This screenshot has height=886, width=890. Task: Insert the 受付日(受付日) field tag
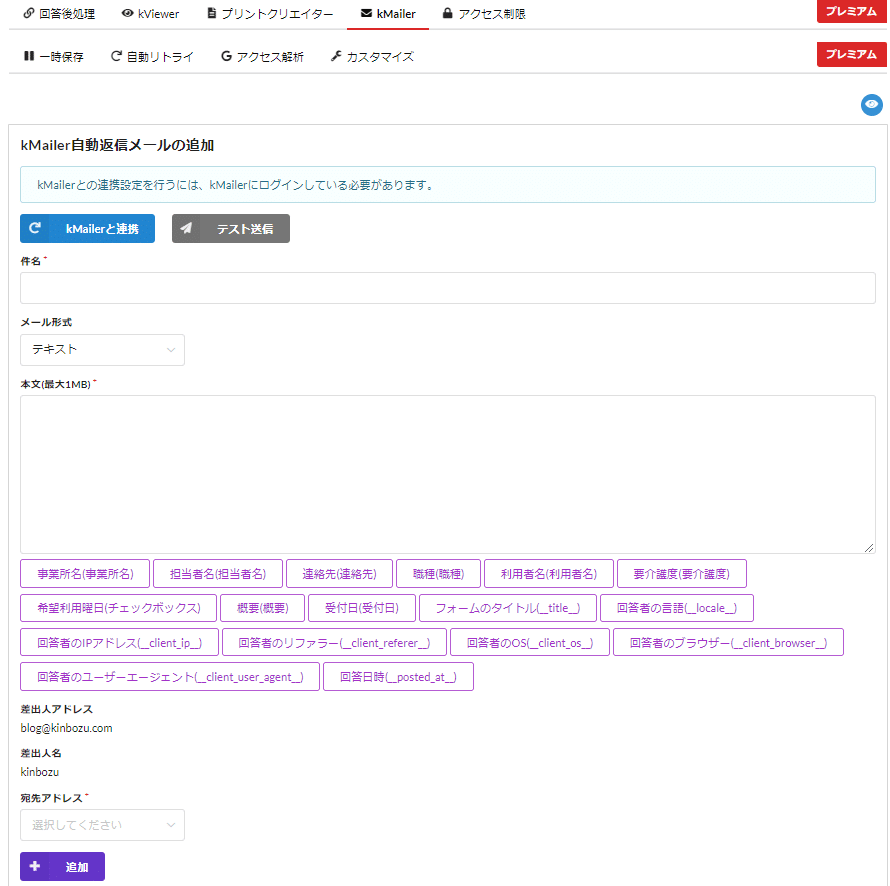362,608
